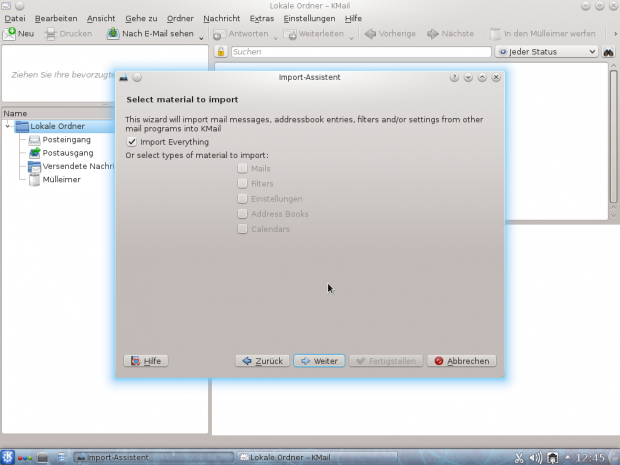
Task: Click the binoculars search icon
Action: [x=608, y=51]
